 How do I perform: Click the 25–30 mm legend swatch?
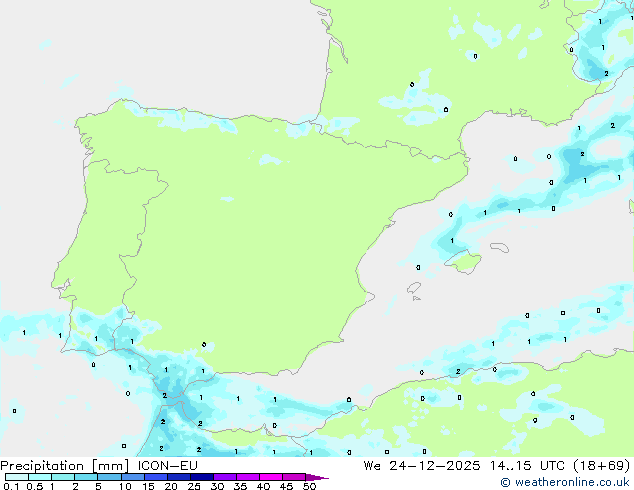click(202, 477)
